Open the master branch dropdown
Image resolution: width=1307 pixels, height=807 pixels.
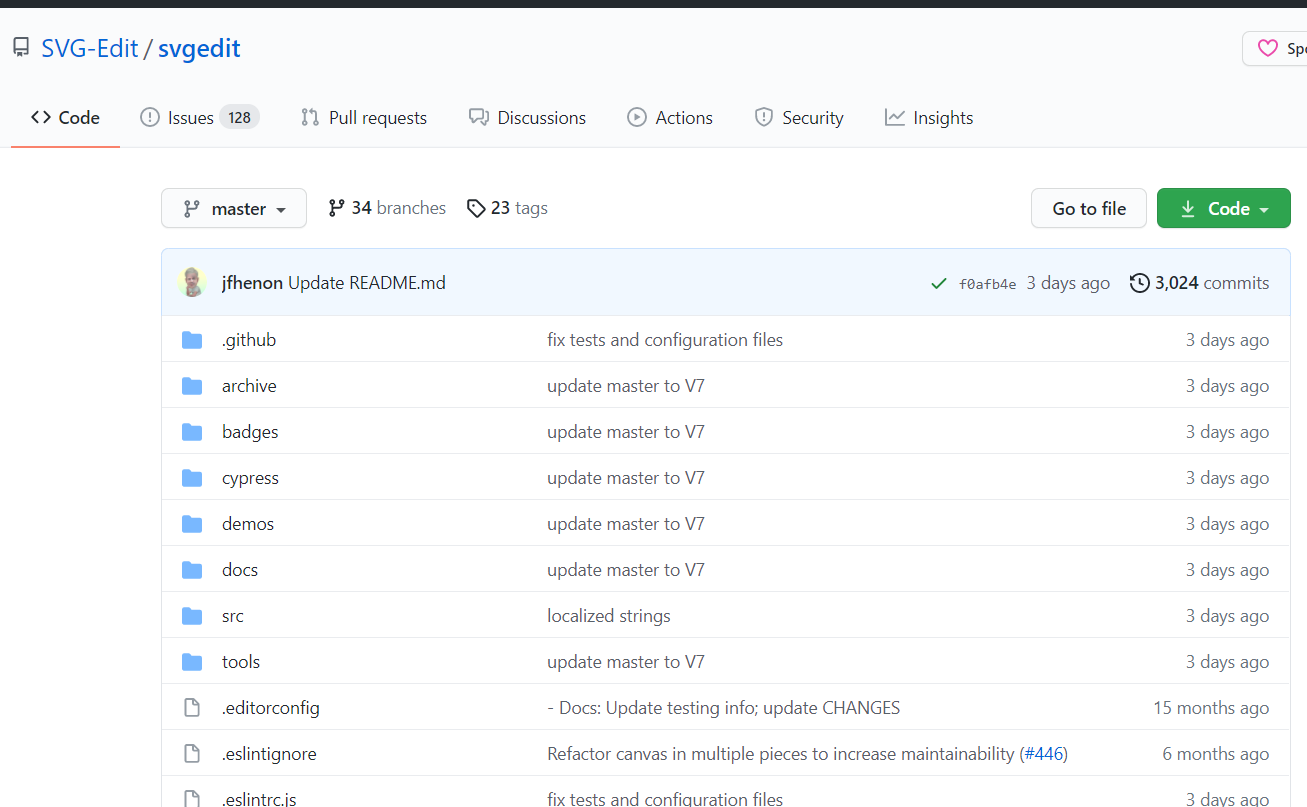234,208
